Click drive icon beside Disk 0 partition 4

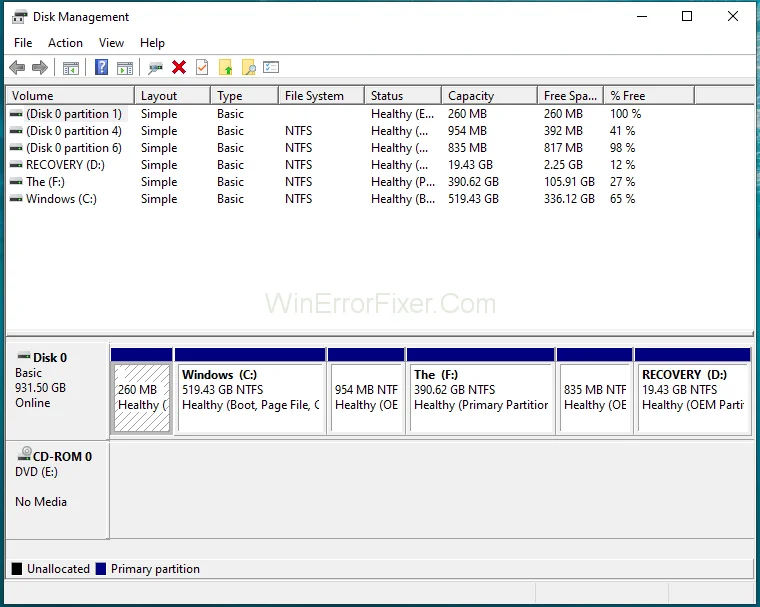(x=16, y=131)
